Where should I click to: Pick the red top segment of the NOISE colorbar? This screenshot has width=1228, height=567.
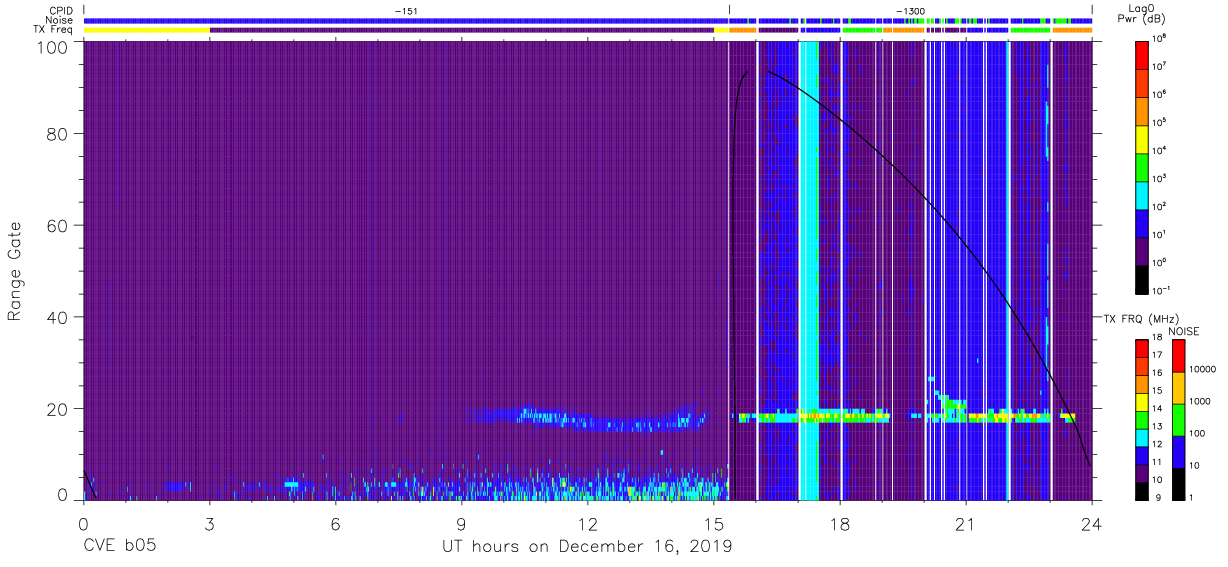coord(1178,356)
